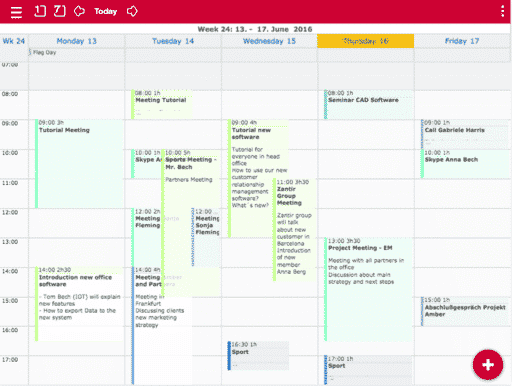This screenshot has width=512, height=386.
Task: Open Friday 17 column header
Action: (x=462, y=41)
